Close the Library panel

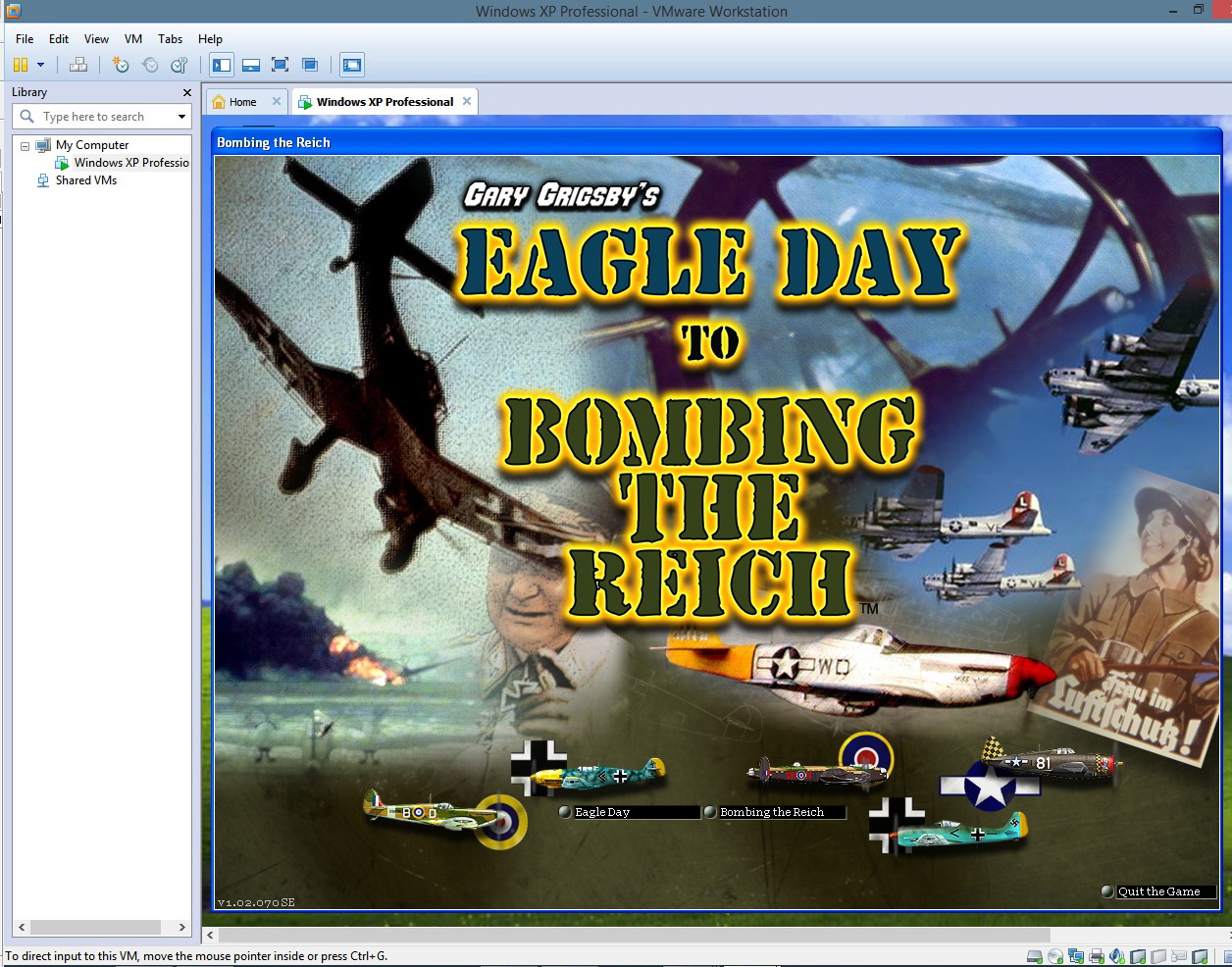tap(187, 92)
